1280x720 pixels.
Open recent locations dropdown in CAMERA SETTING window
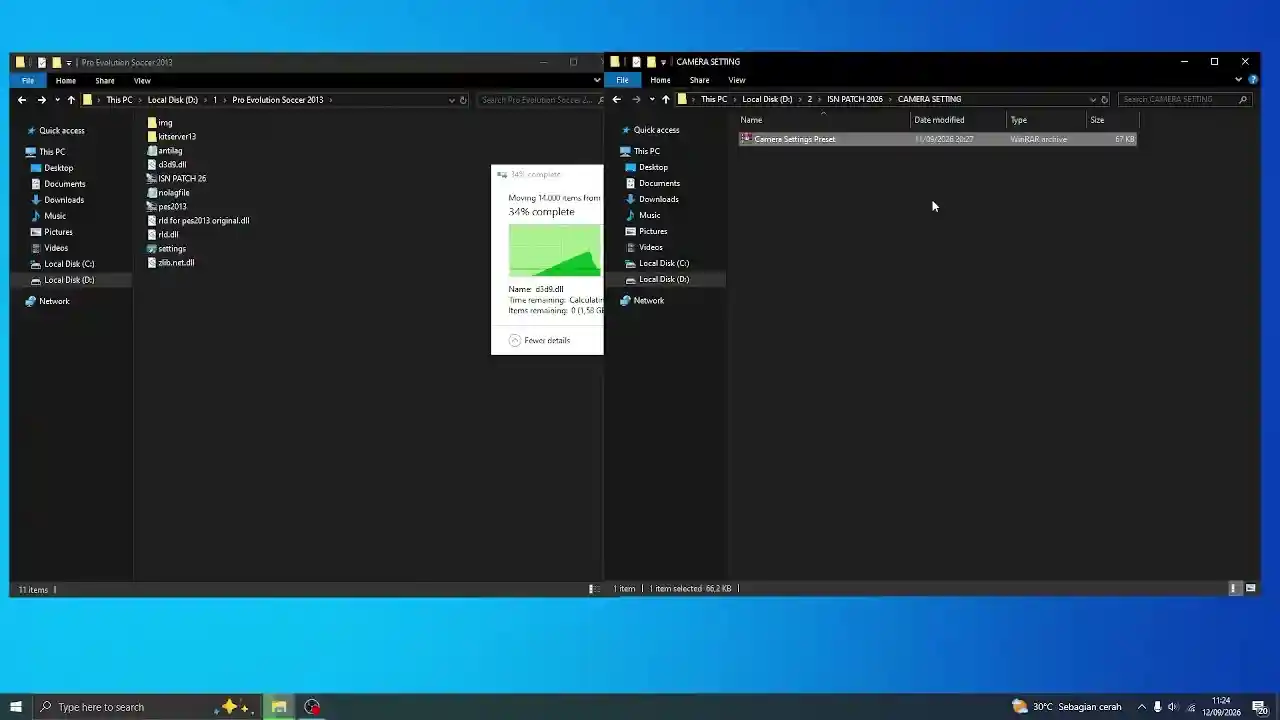(x=652, y=99)
